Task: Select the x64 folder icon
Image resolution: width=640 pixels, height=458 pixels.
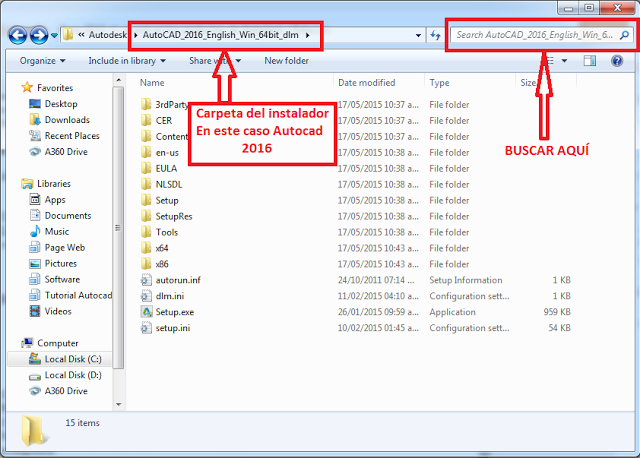Action: coord(146,248)
